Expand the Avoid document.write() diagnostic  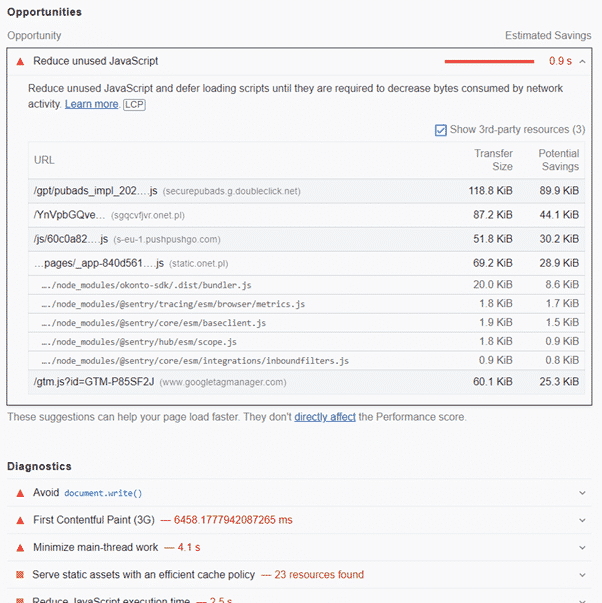pos(582,493)
